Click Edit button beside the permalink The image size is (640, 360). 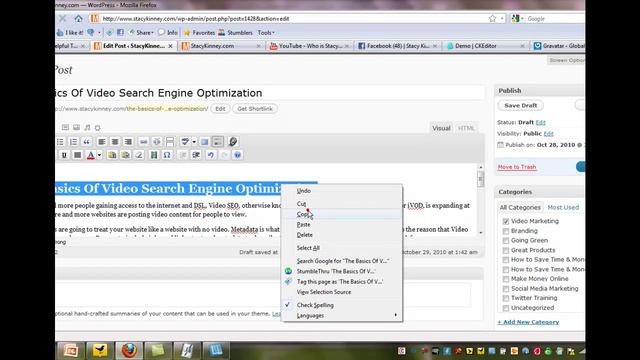pyautogui.click(x=220, y=109)
